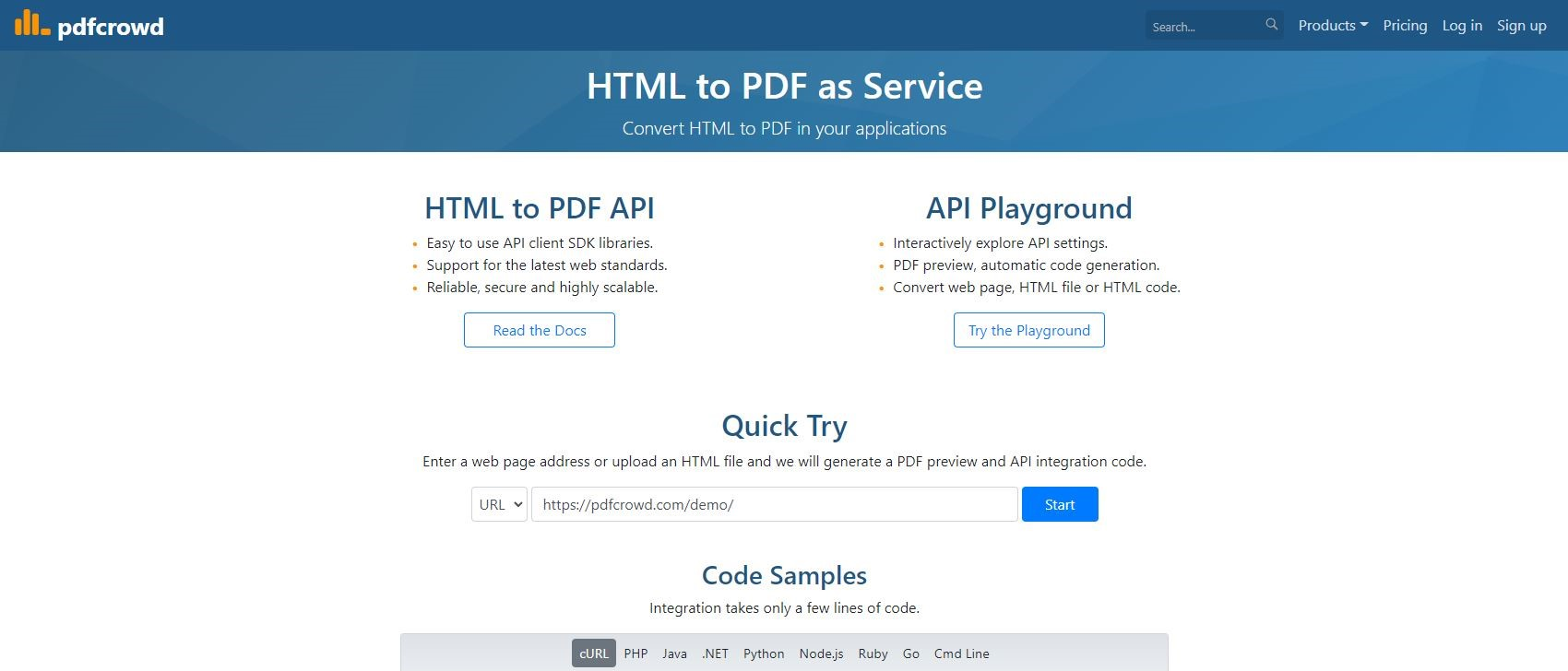Click 'PDF preview, automatic code generation.'
This screenshot has height=671, width=1568.
(1027, 265)
